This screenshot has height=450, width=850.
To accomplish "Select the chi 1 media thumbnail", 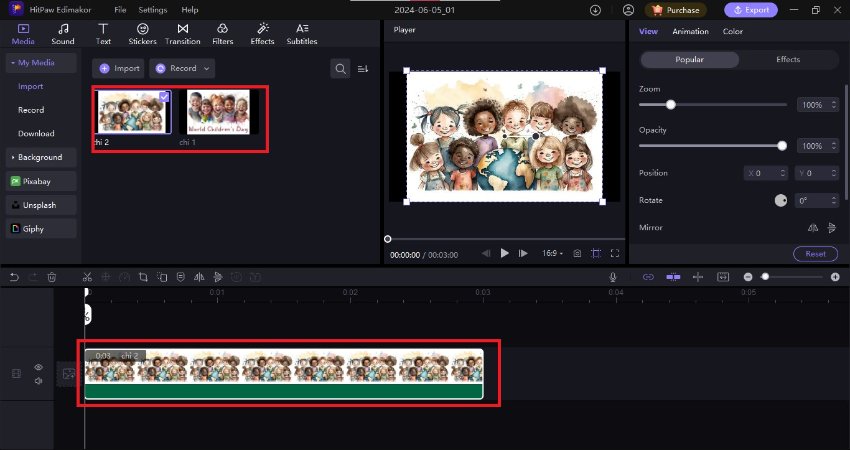I will coord(218,112).
